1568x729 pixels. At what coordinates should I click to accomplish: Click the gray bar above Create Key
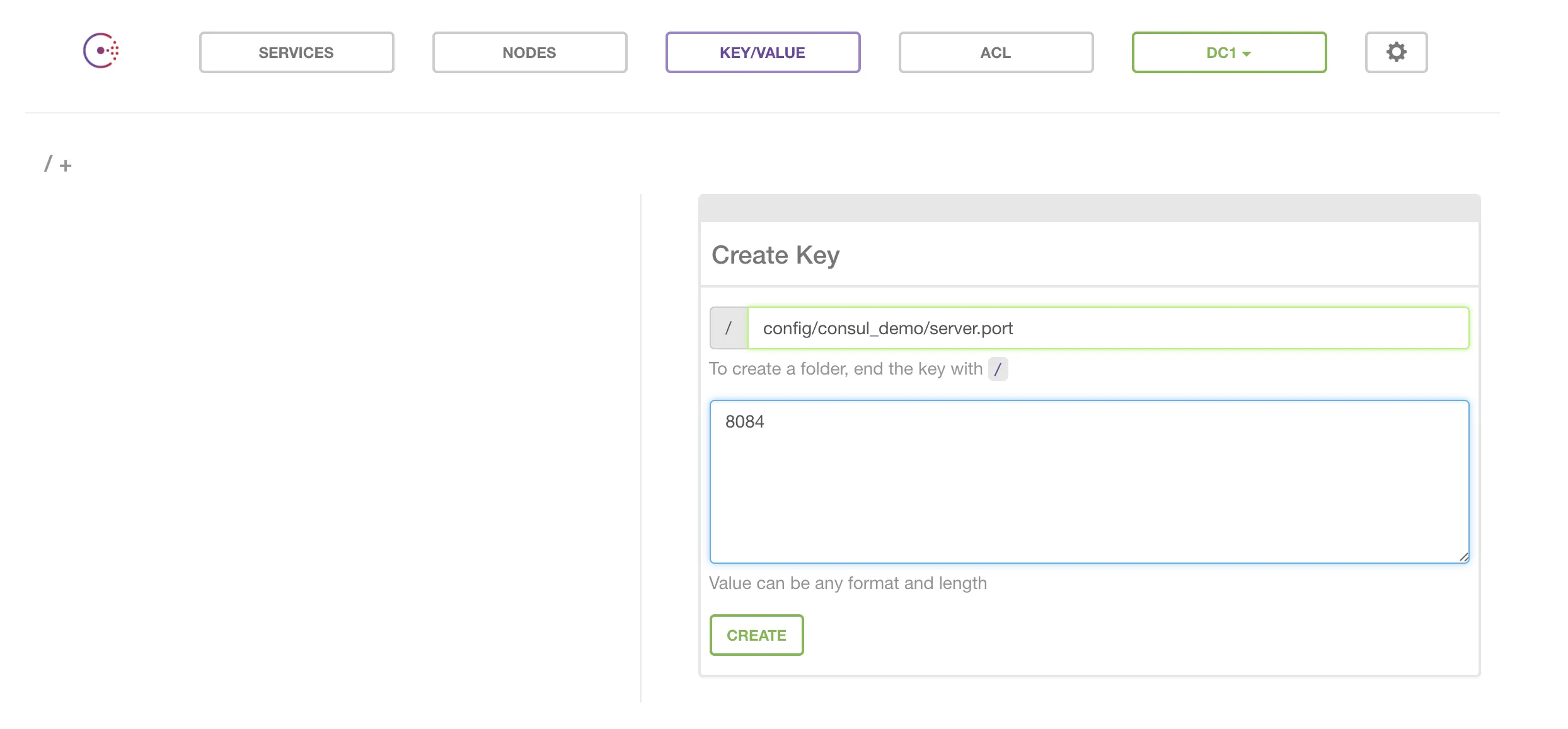tap(1089, 209)
